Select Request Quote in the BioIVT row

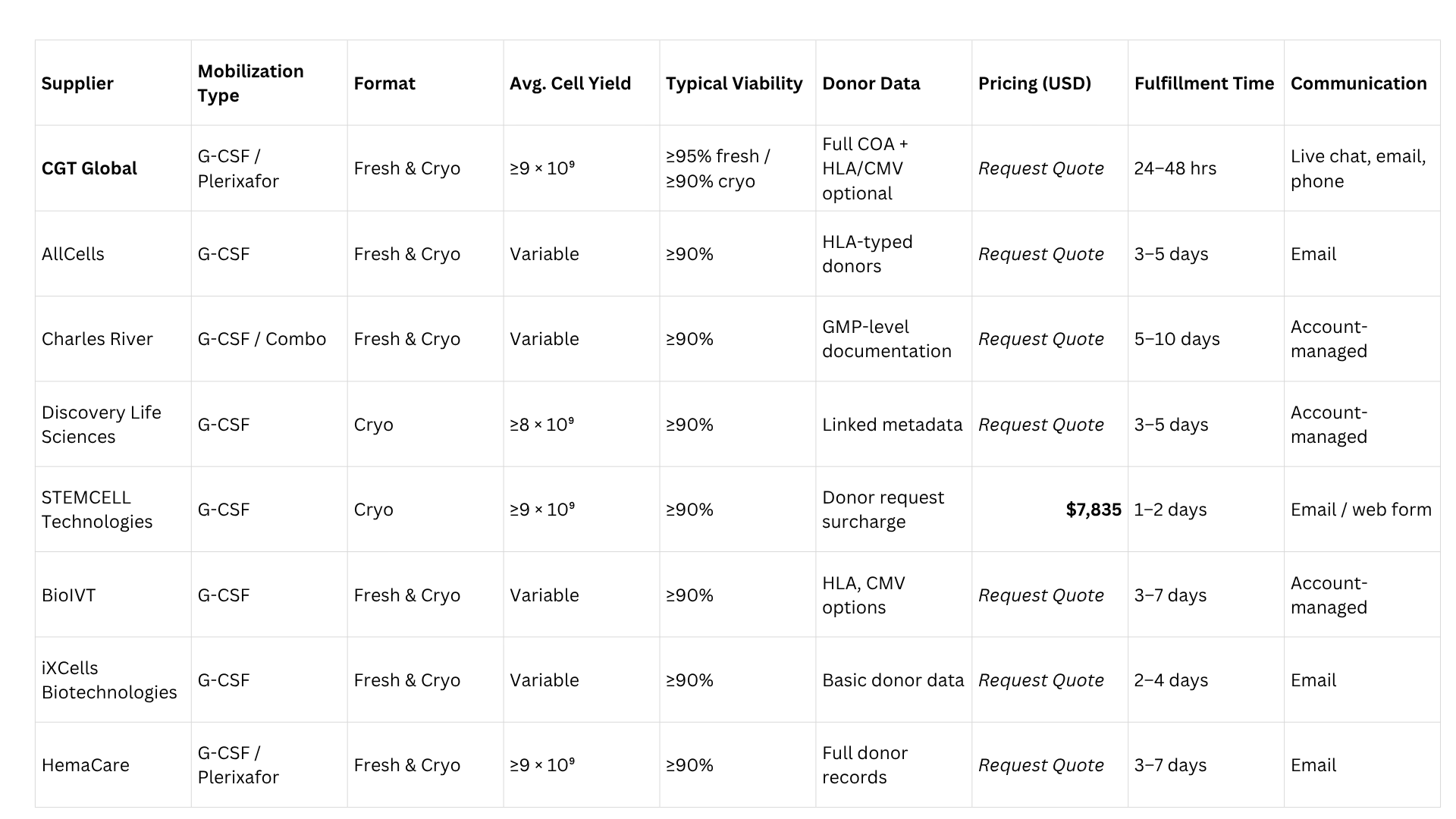pyautogui.click(x=1040, y=595)
